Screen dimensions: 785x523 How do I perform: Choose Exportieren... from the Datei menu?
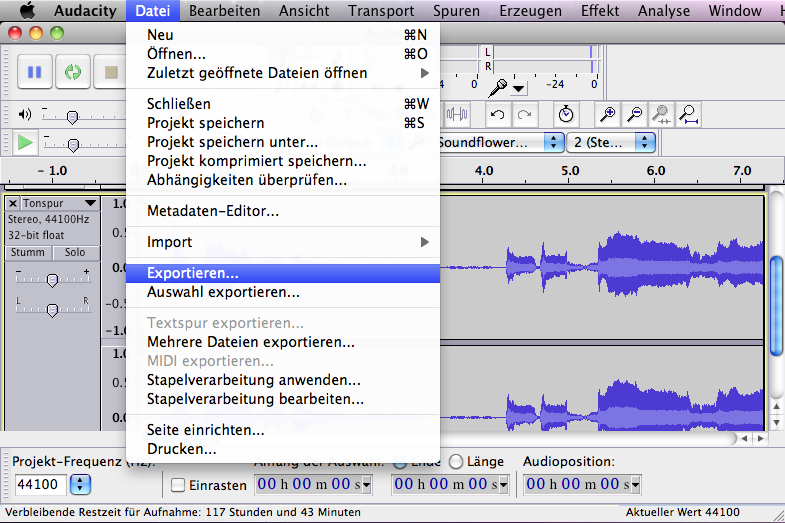pyautogui.click(x=193, y=272)
